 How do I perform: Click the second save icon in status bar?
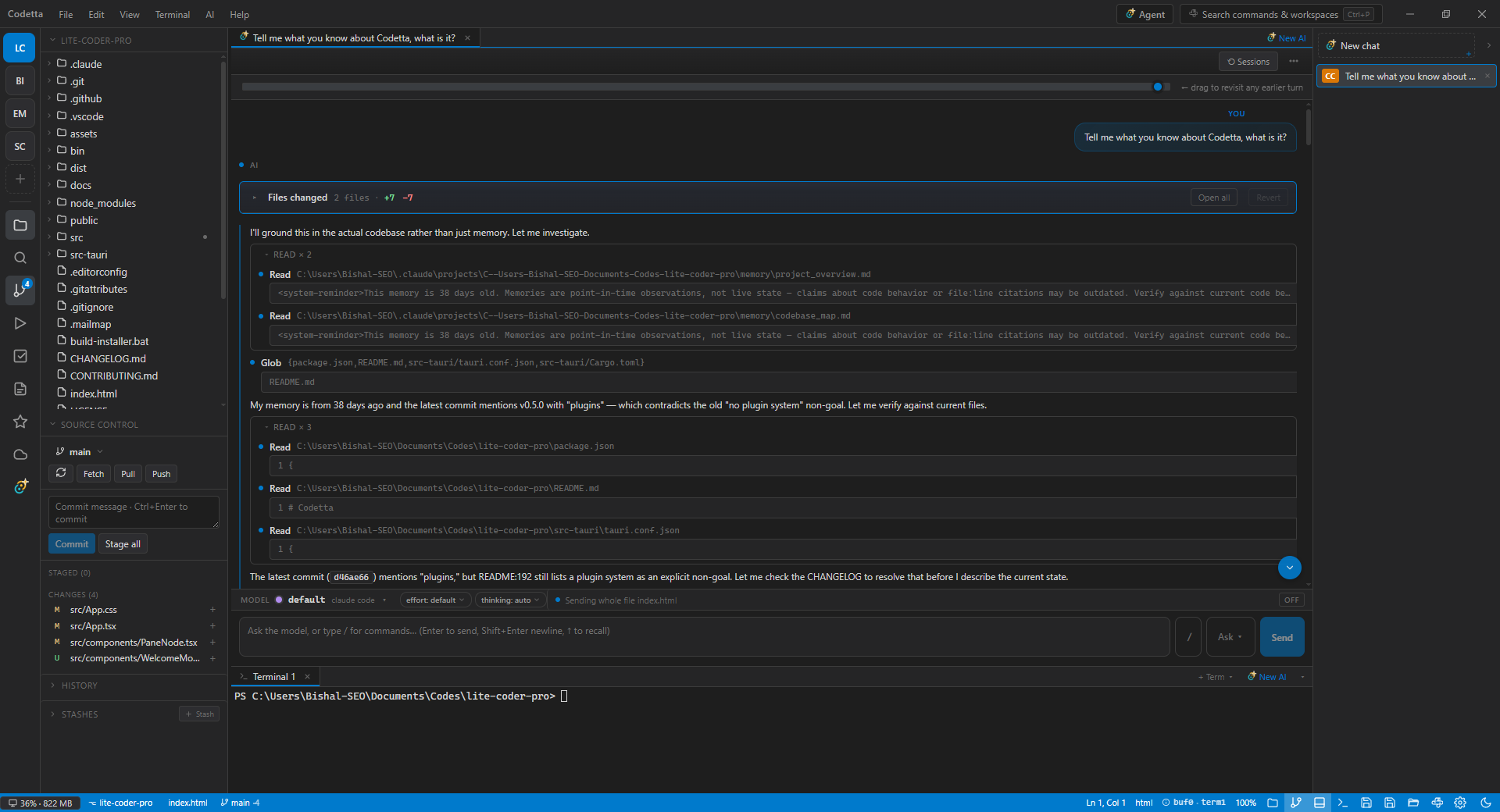click(x=1390, y=803)
